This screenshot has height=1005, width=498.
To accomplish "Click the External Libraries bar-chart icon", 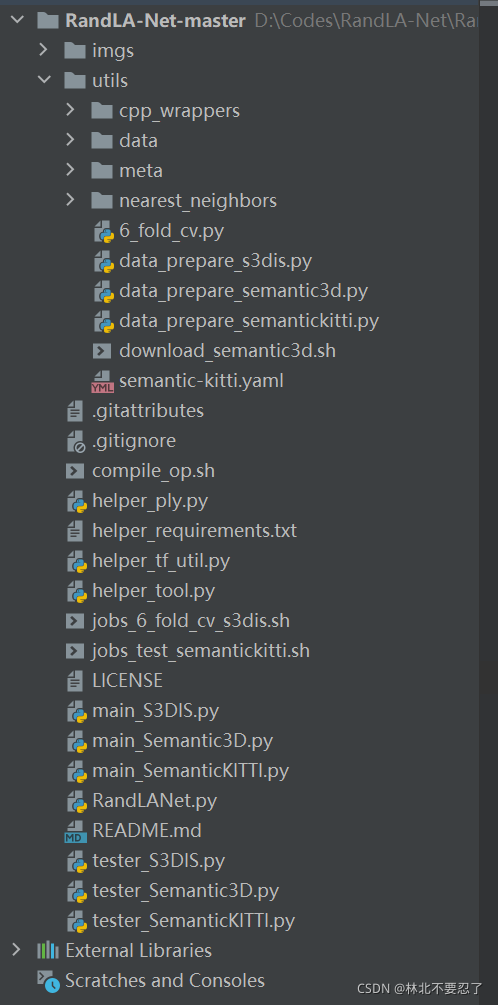I will tap(47, 950).
